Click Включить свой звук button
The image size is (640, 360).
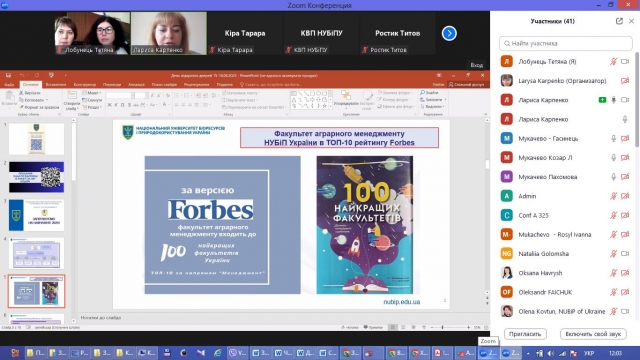point(593,334)
